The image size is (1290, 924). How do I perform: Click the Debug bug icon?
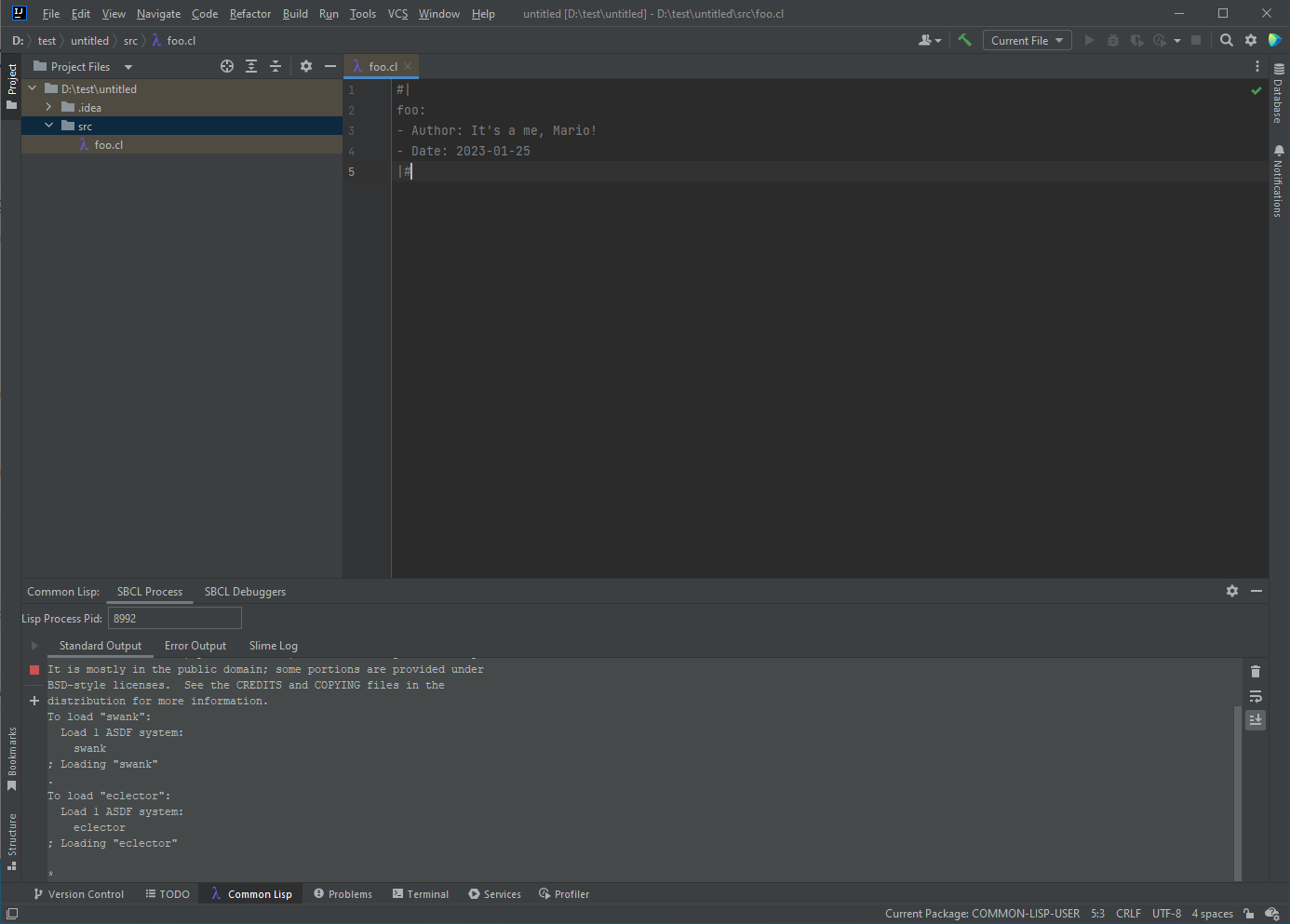[1113, 40]
